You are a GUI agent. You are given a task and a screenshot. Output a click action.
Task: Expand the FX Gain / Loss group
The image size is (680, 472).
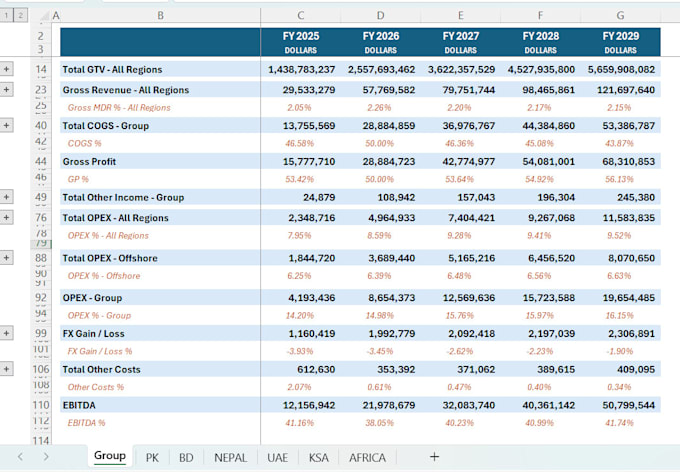click(7, 332)
